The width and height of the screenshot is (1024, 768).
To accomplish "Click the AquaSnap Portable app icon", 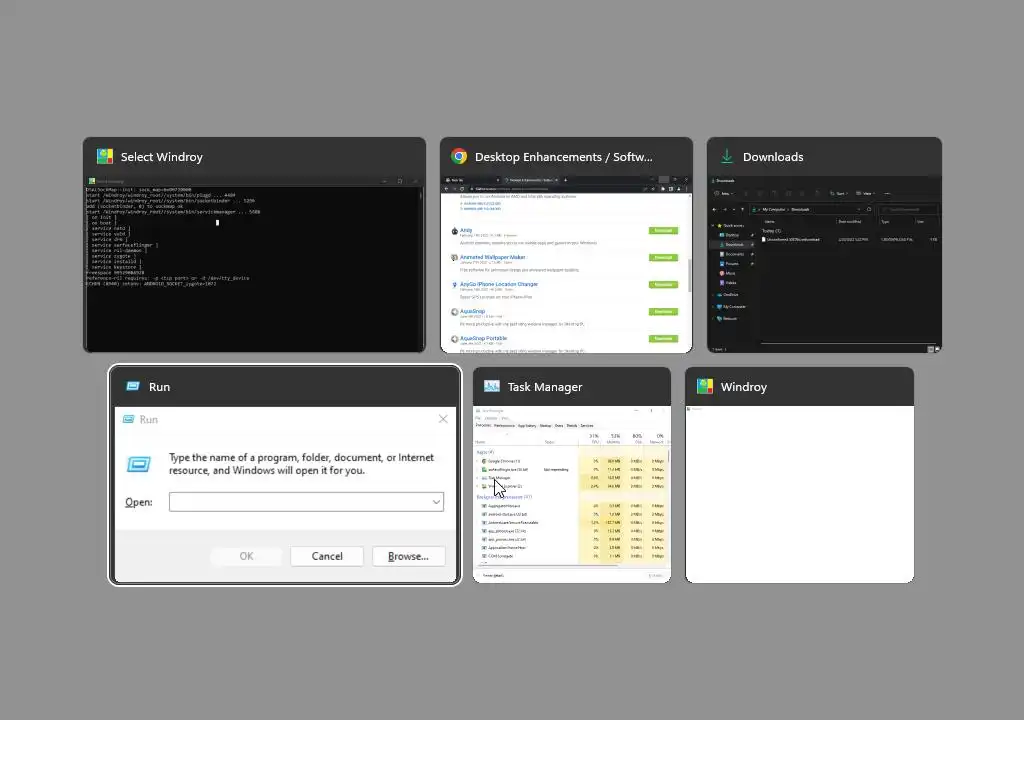I will click(455, 339).
